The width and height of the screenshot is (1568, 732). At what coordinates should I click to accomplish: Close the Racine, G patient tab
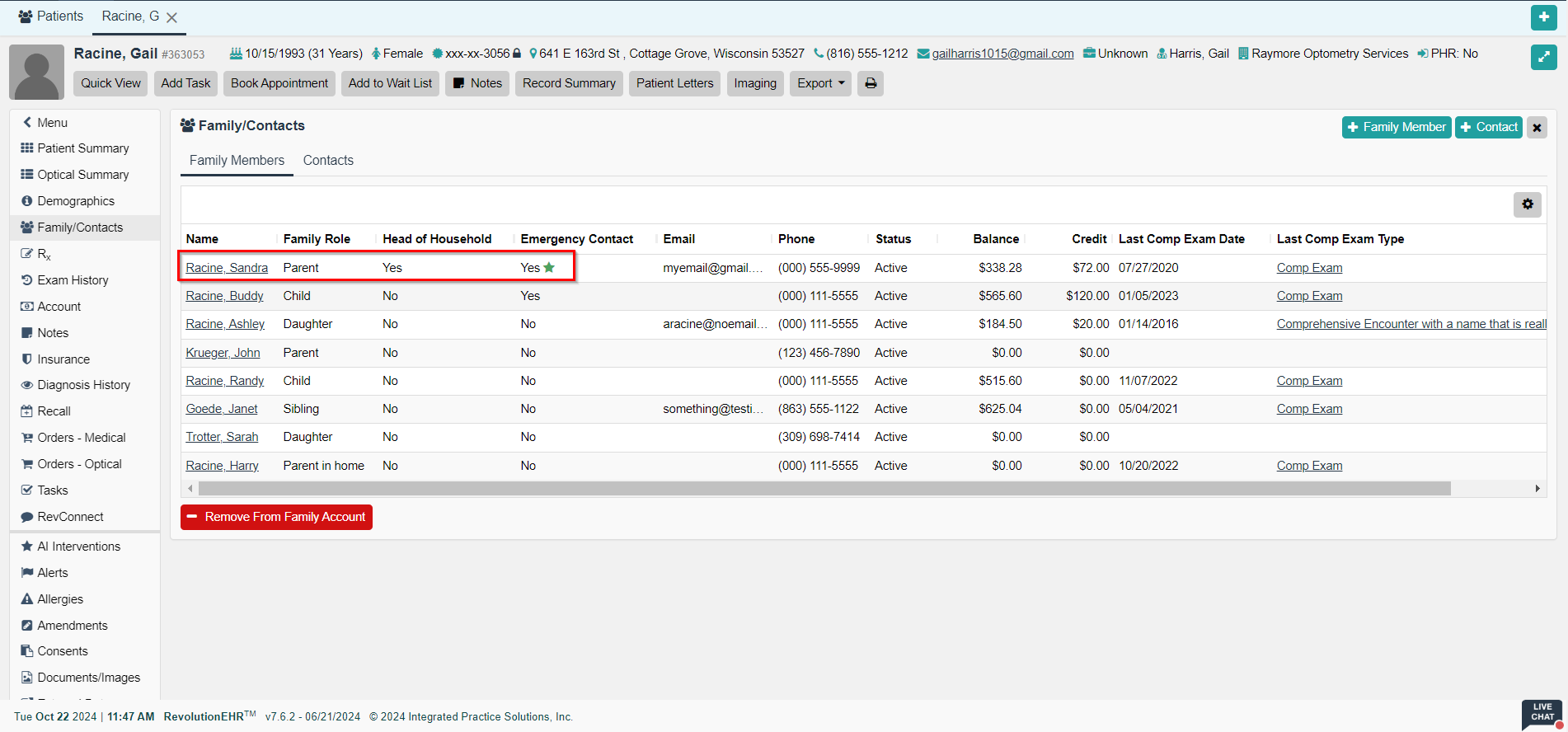tap(171, 17)
